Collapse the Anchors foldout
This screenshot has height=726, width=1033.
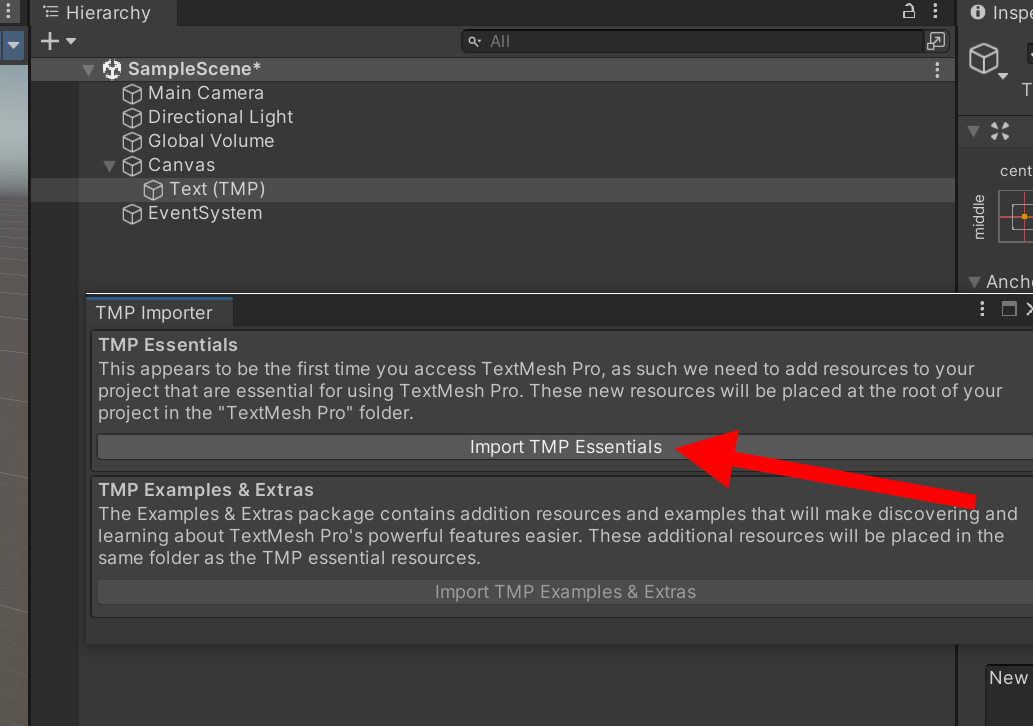coord(974,282)
